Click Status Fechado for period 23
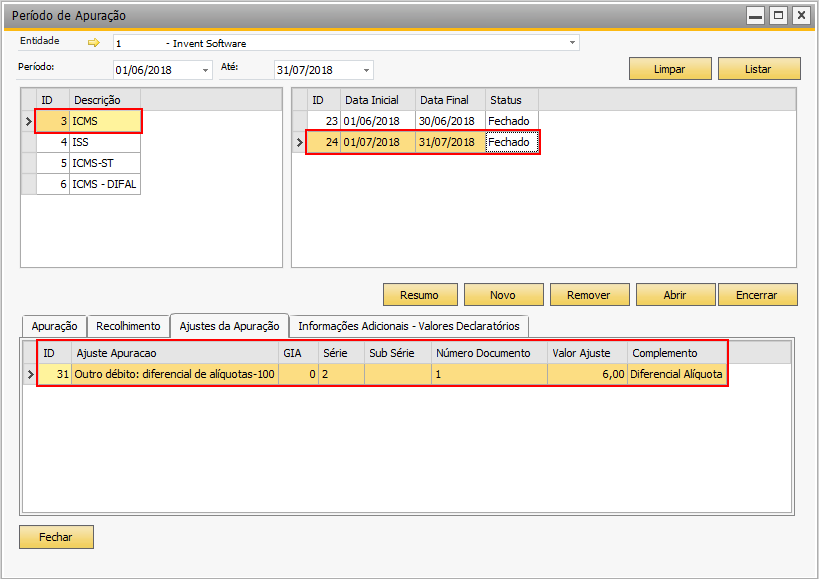Image resolution: width=819 pixels, height=579 pixels. [x=512, y=121]
